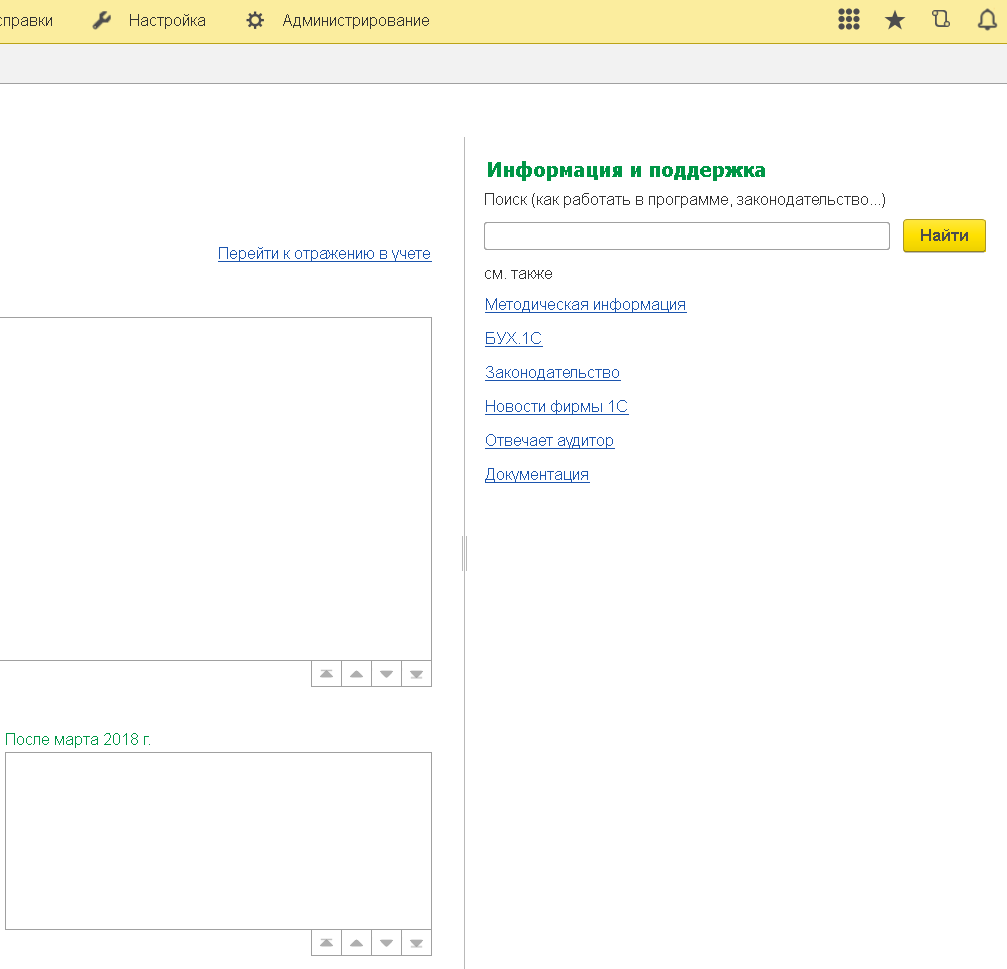Open the history scroll icon
Image resolution: width=1007 pixels, height=969 pixels.
click(941, 19)
